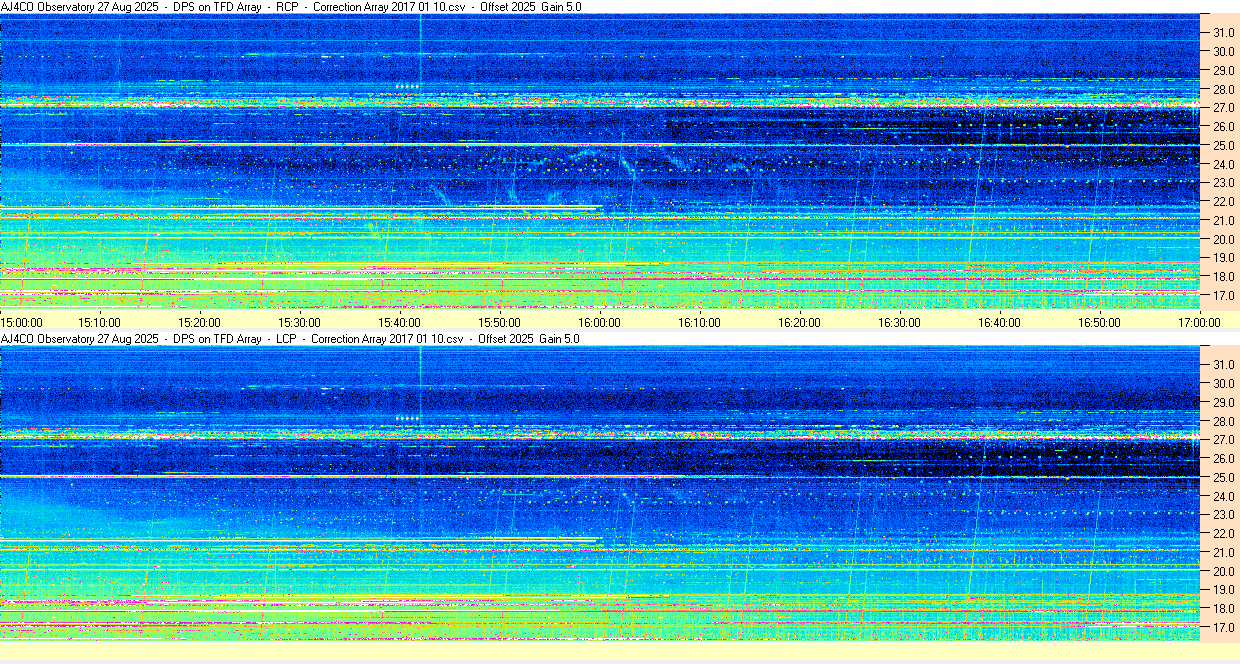Image resolution: width=1240 pixels, height=664 pixels.
Task: Click the 15:20:00 time label
Action: tap(200, 322)
